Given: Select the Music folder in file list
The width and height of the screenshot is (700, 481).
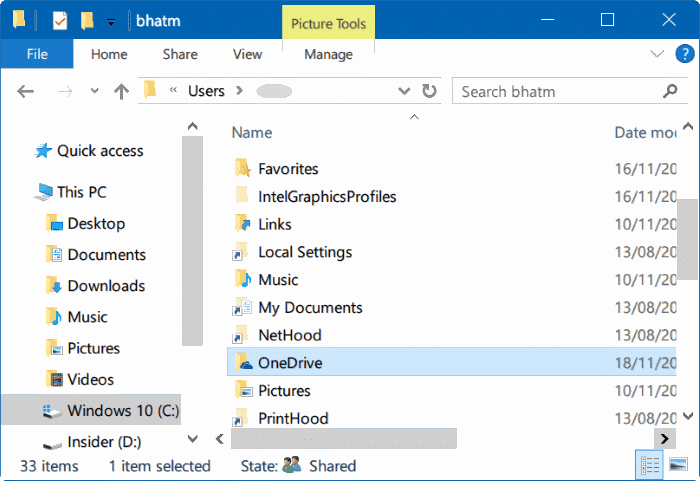Looking at the screenshot, I should [278, 280].
